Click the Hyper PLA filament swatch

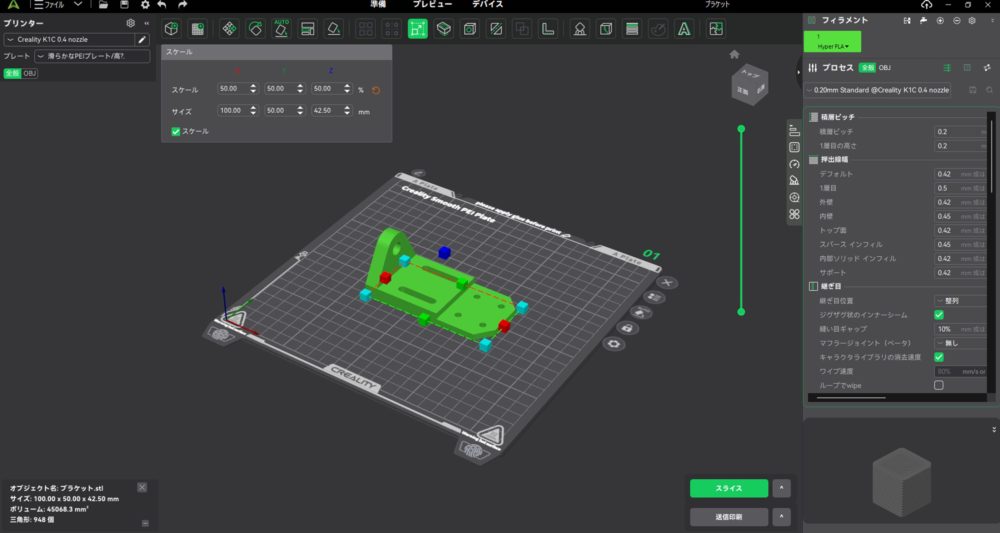[833, 41]
